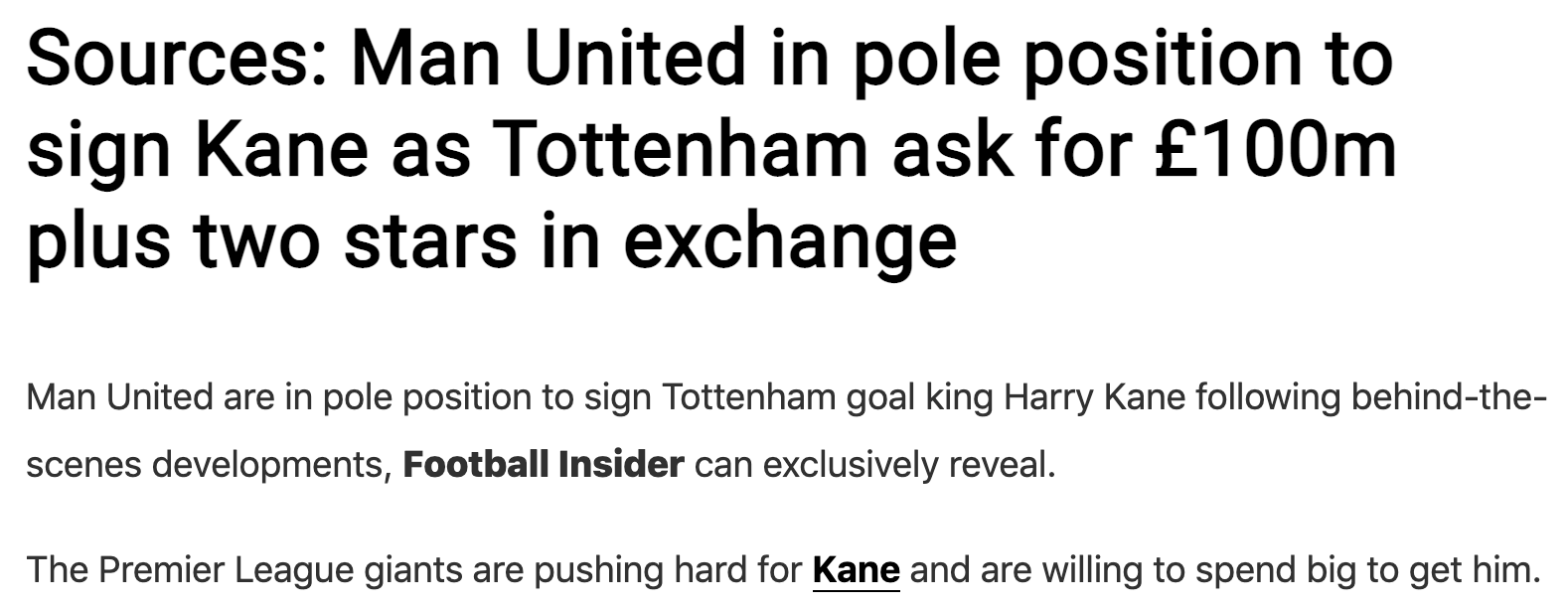Screen dimensions: 1568x606
Task: Click "Tottenham" in the headline
Action: point(681,149)
